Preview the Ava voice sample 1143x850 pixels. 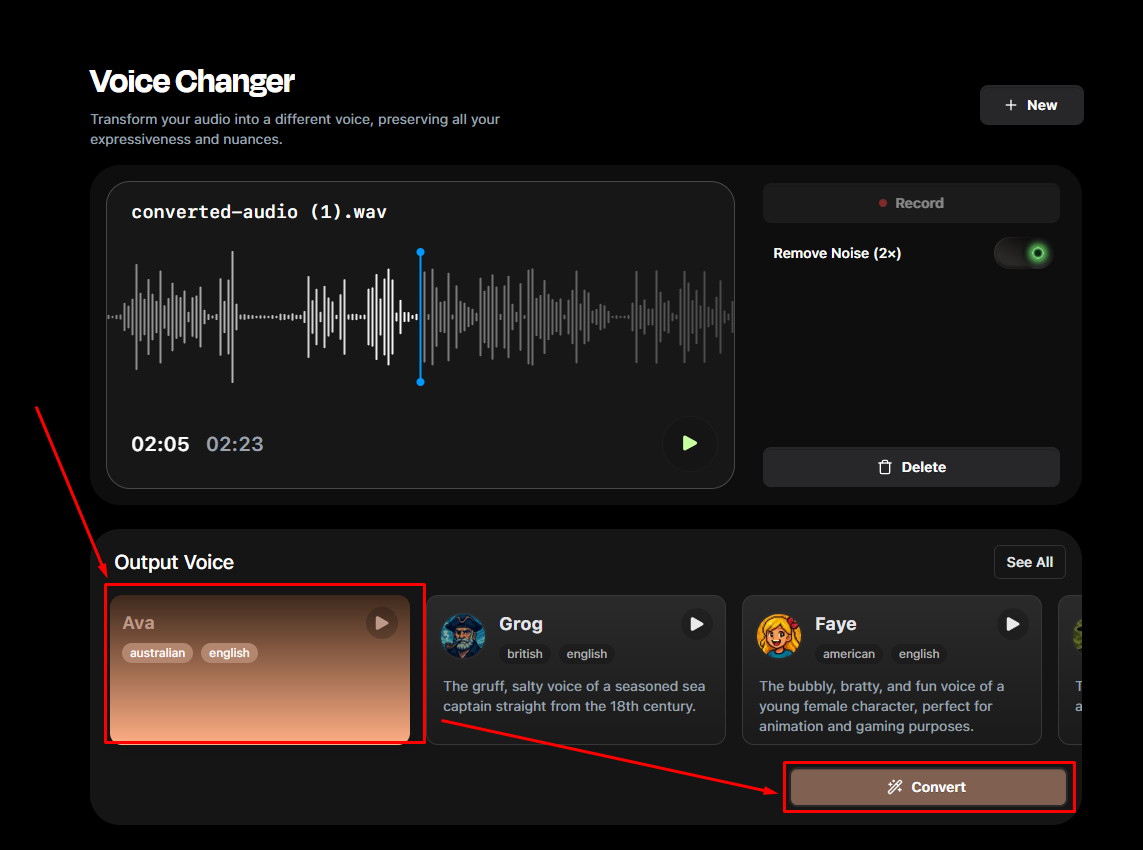[381, 623]
